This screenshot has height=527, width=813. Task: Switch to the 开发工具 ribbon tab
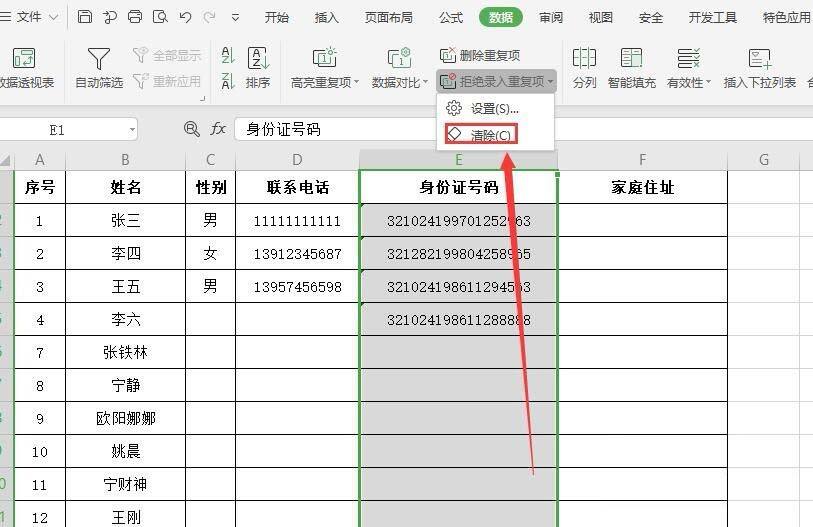[x=712, y=18]
